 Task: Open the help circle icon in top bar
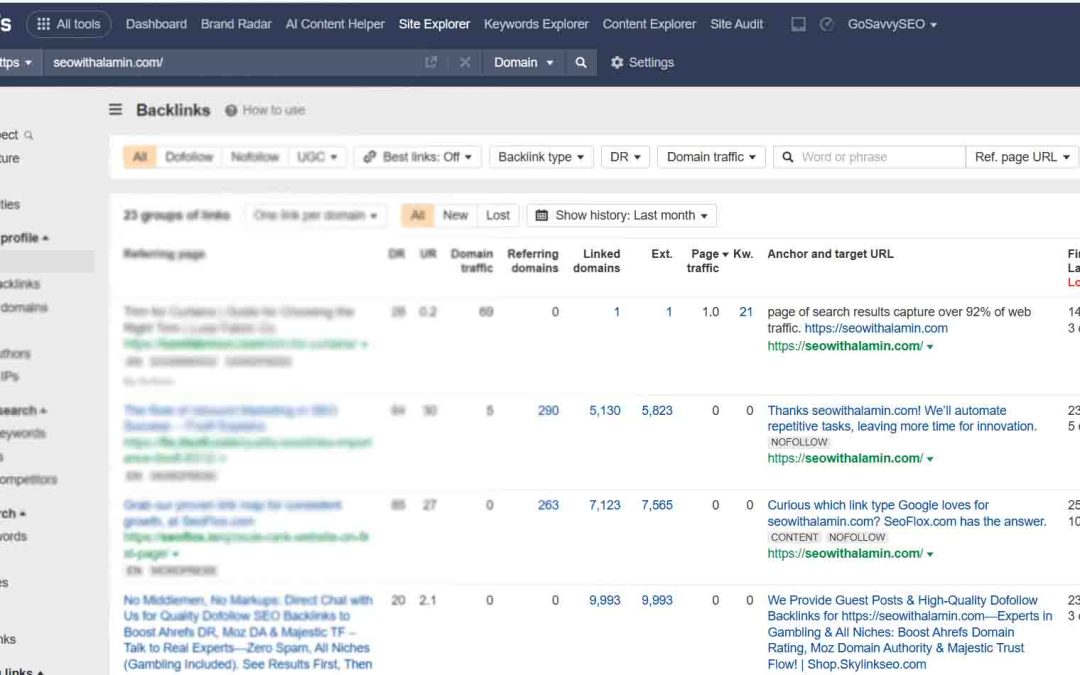pyautogui.click(x=827, y=24)
